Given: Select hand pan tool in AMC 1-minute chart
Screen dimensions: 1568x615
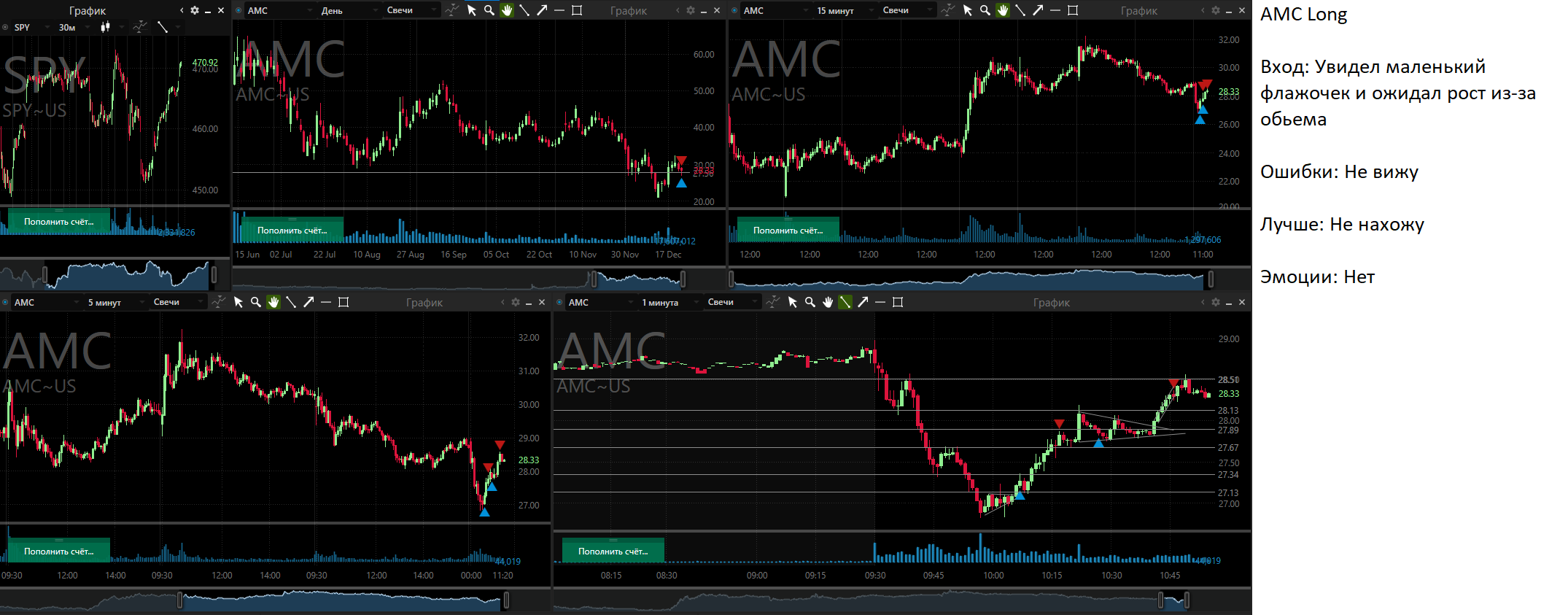Looking at the screenshot, I should point(828,302).
